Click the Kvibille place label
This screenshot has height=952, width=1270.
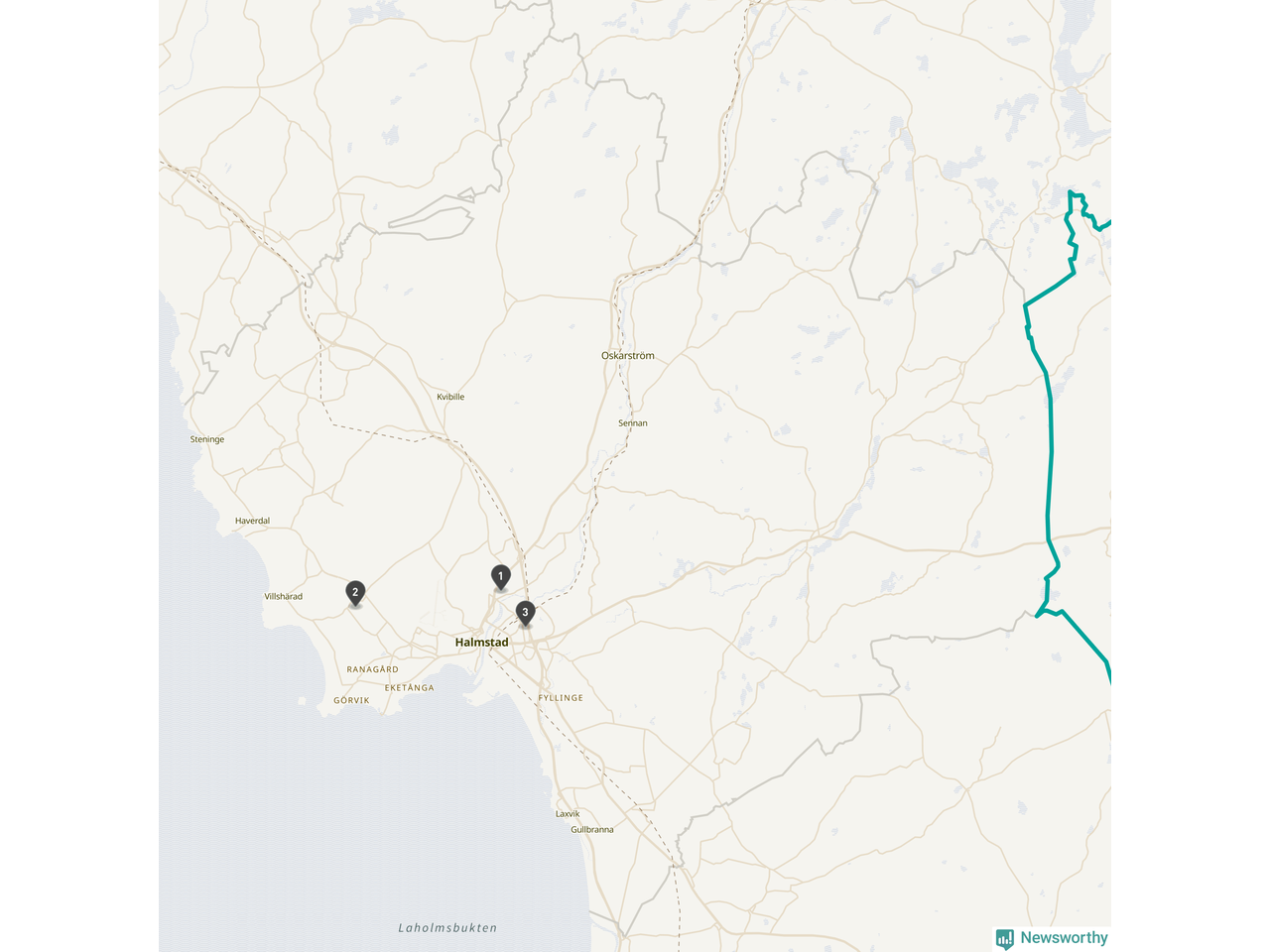(x=450, y=397)
